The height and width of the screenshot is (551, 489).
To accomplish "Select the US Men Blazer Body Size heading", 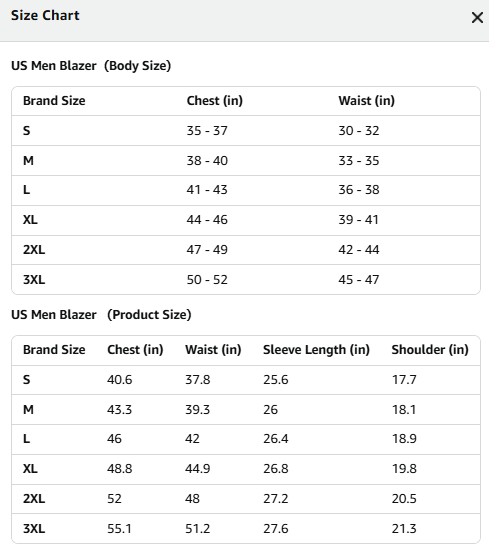I will click(91, 66).
